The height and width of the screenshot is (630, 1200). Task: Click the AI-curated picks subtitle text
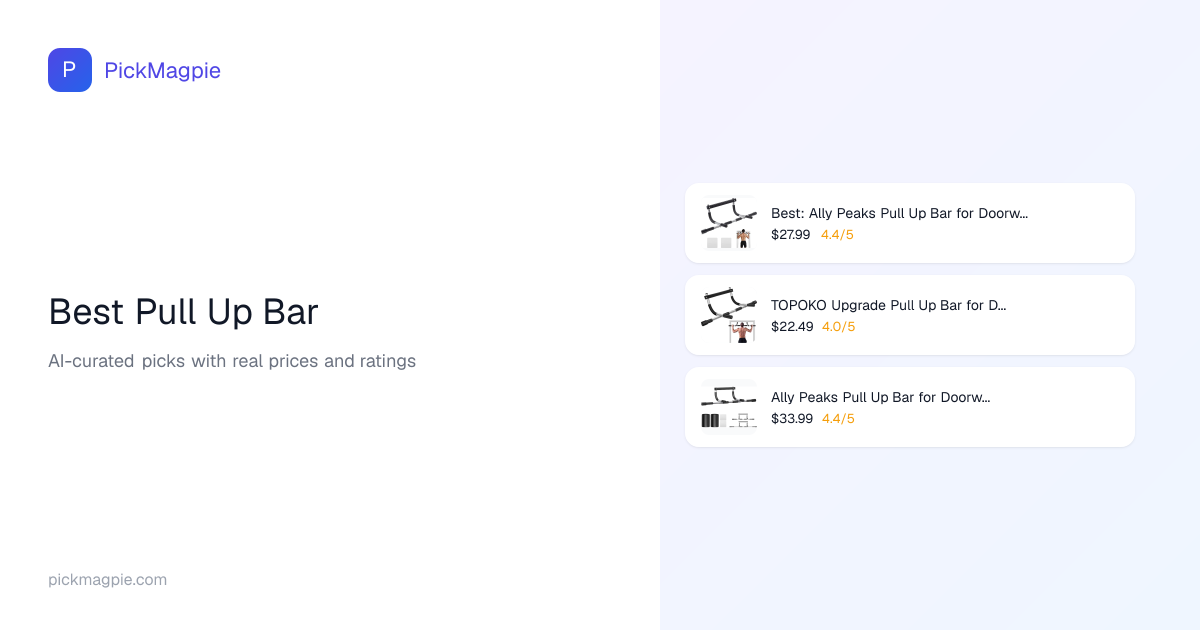(232, 361)
